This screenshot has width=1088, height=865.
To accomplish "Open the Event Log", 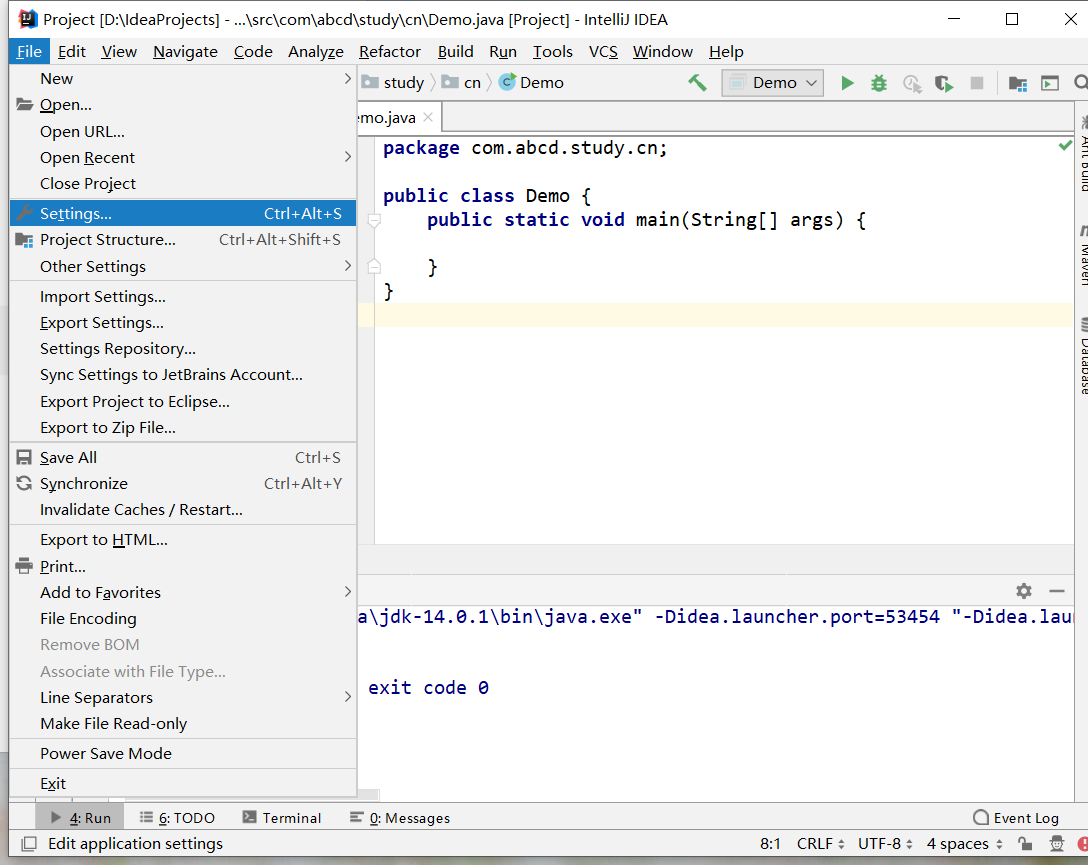I will point(1016,818).
